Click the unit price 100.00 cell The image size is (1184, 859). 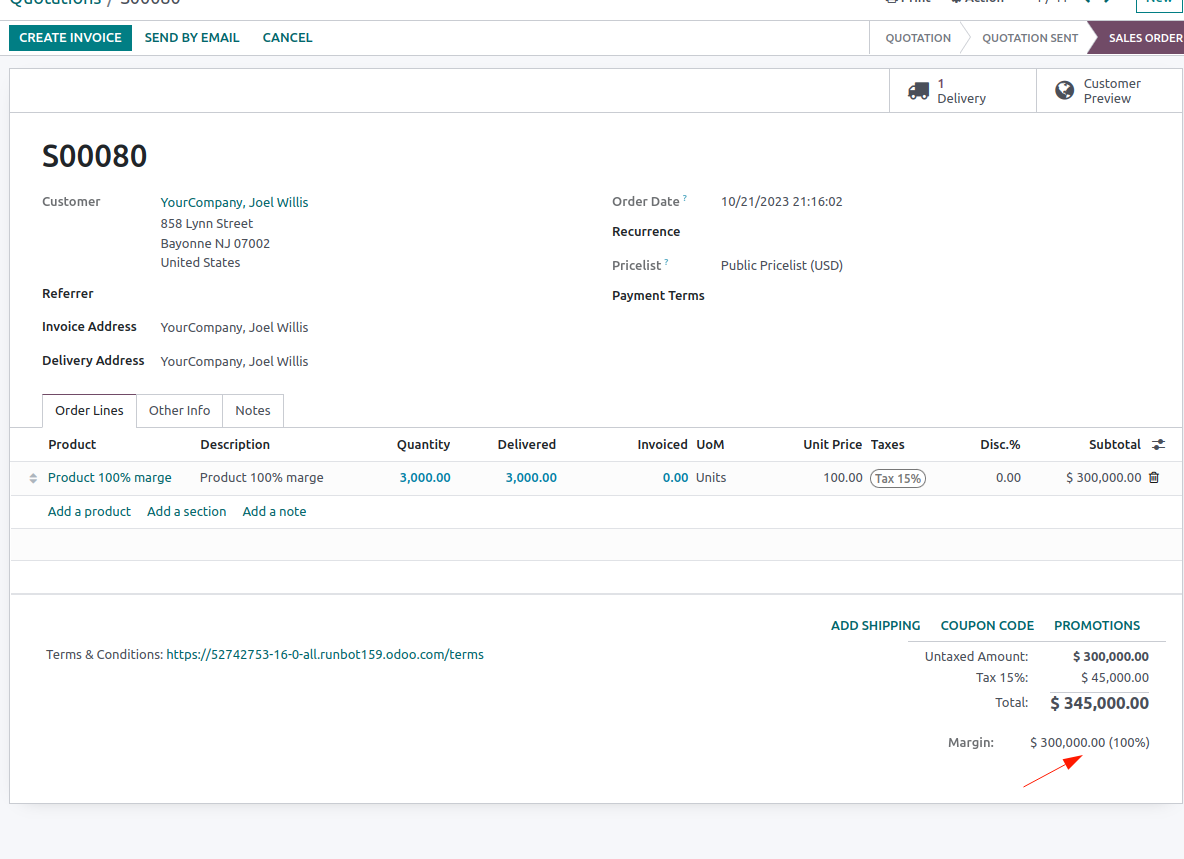843,478
